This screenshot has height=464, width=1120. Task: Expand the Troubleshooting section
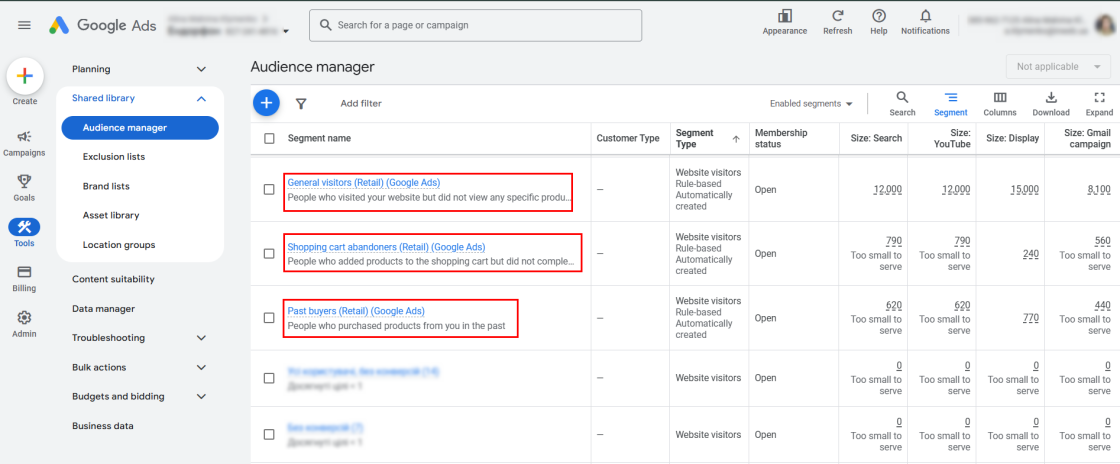[x=201, y=338]
